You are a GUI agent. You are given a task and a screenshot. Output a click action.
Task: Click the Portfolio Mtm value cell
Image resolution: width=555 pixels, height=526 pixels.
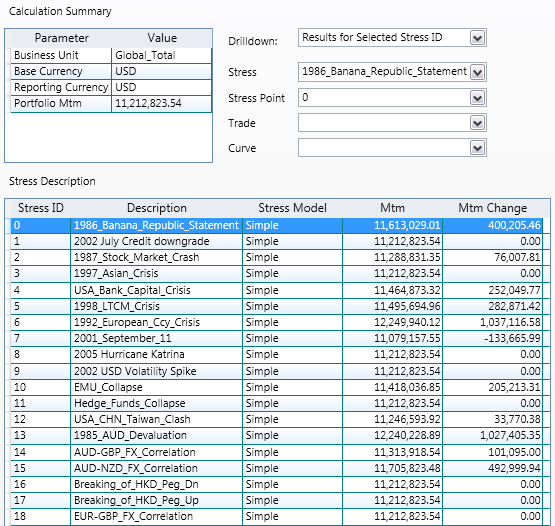click(161, 103)
